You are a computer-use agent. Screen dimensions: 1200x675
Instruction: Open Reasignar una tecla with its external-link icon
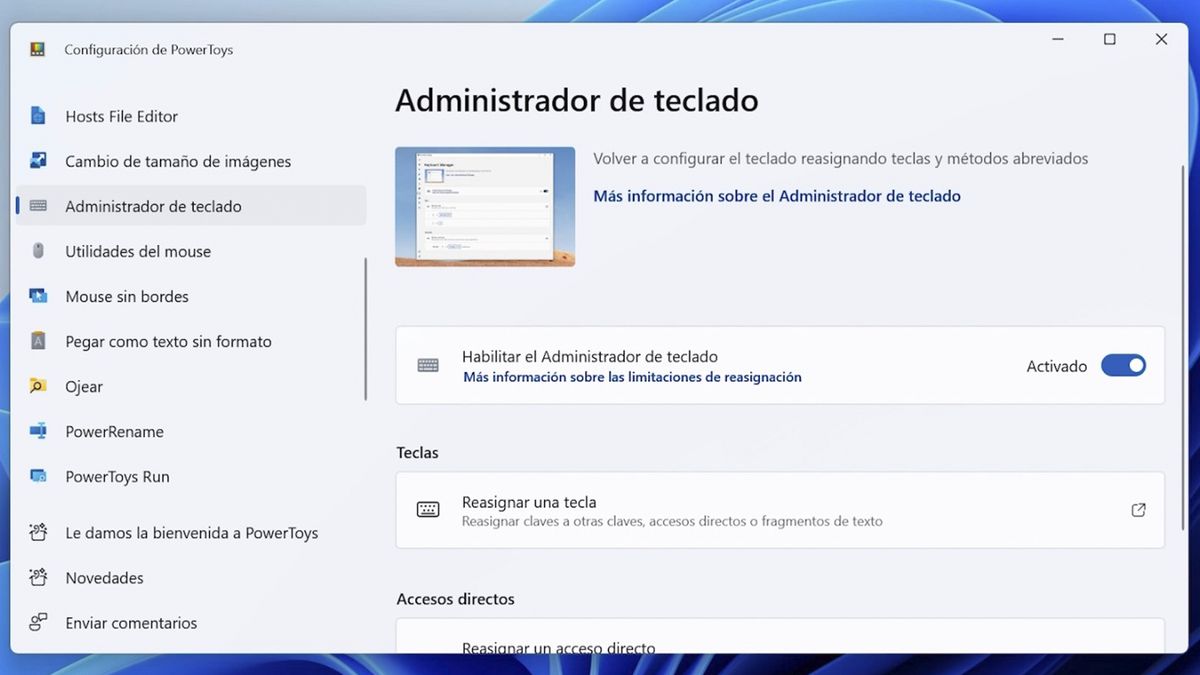coord(1138,509)
